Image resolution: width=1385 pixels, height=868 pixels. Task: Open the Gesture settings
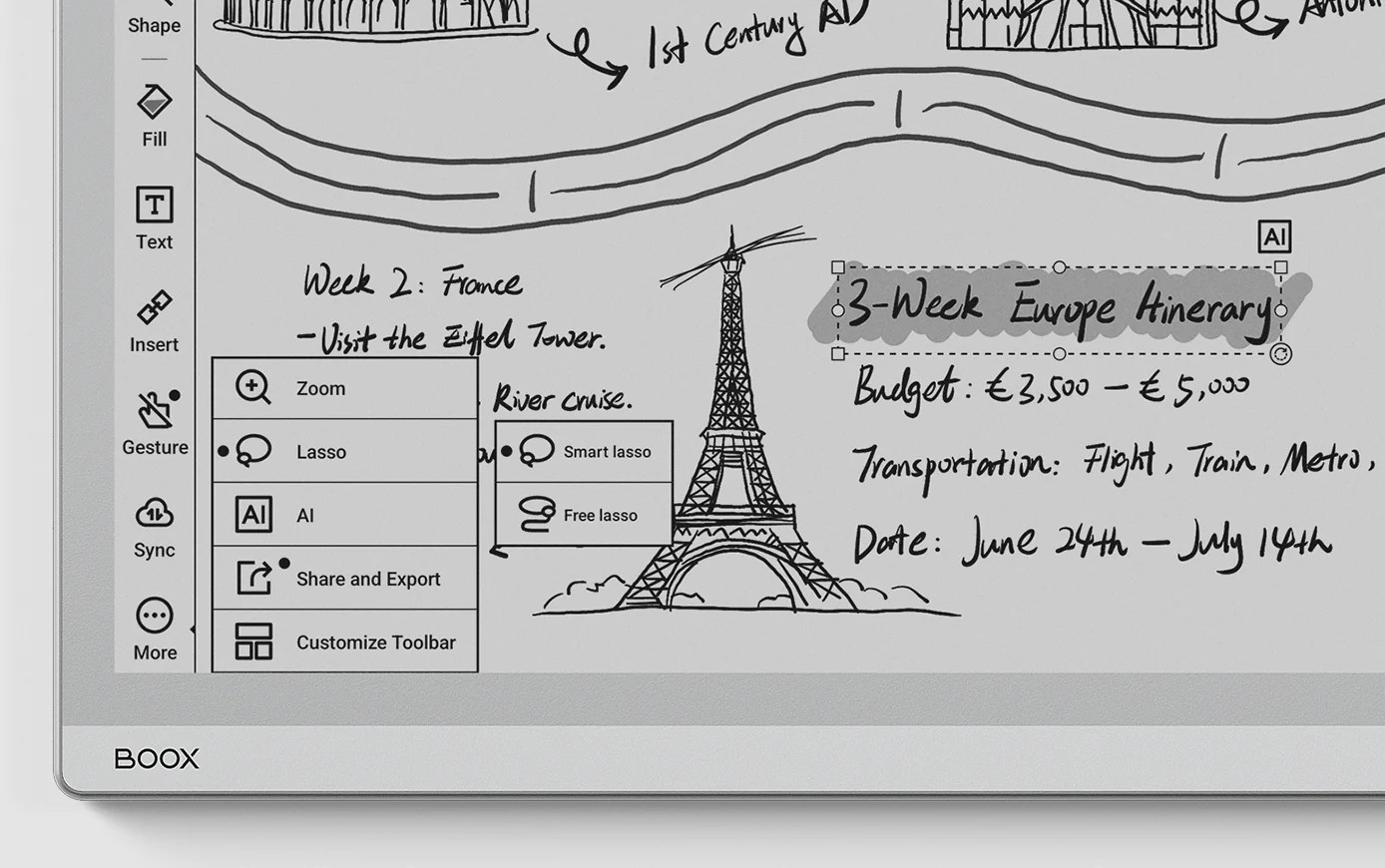154,423
